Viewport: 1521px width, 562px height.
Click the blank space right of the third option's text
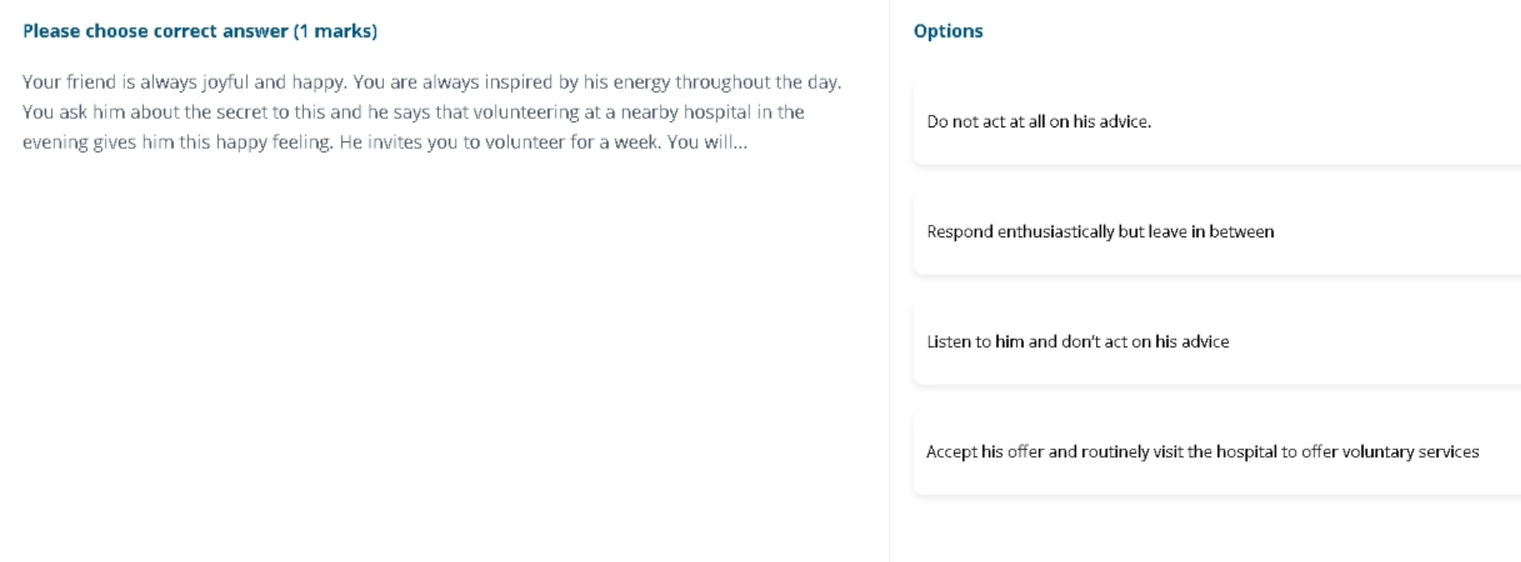click(1375, 342)
